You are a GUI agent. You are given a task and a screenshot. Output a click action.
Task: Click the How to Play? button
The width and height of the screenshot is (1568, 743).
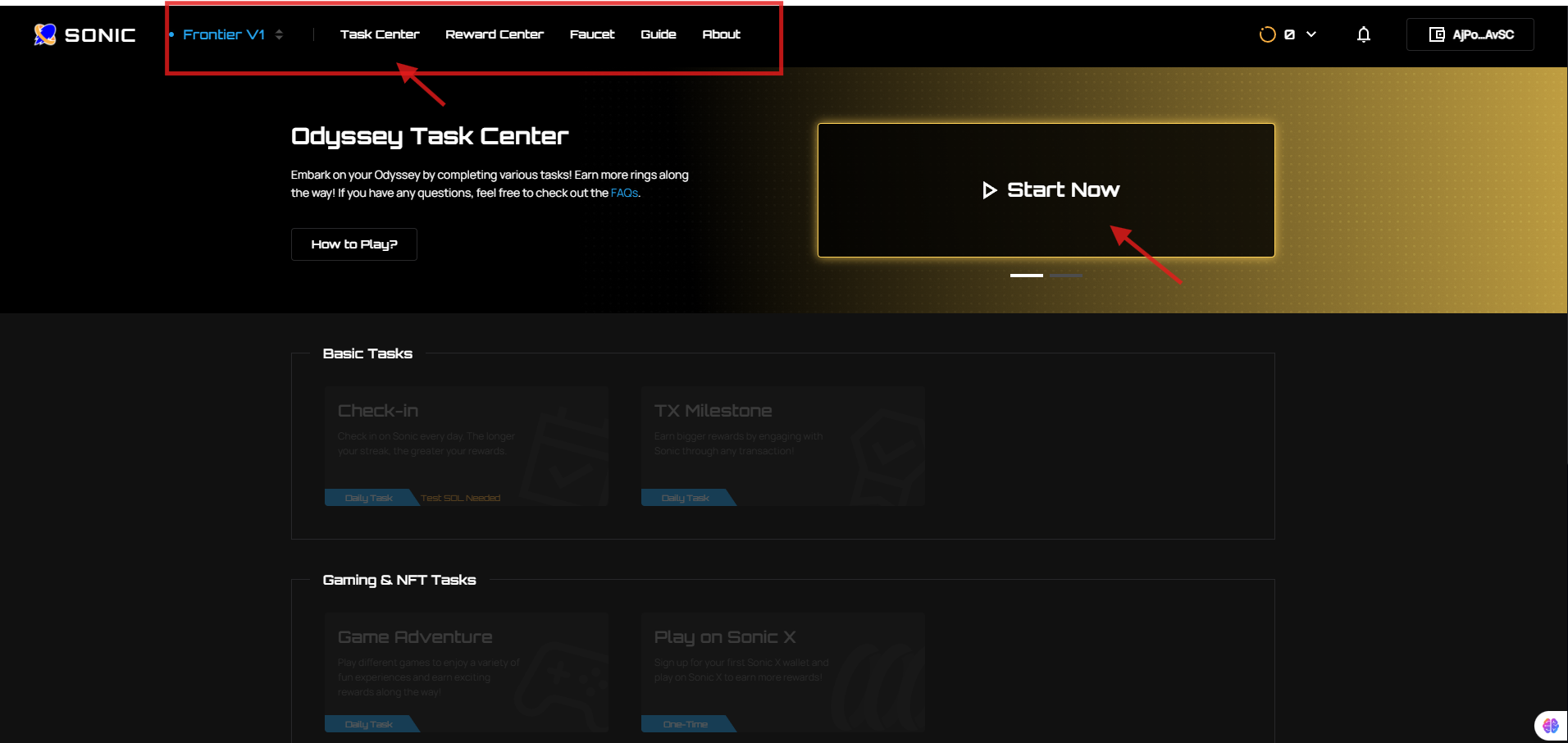pyautogui.click(x=354, y=244)
